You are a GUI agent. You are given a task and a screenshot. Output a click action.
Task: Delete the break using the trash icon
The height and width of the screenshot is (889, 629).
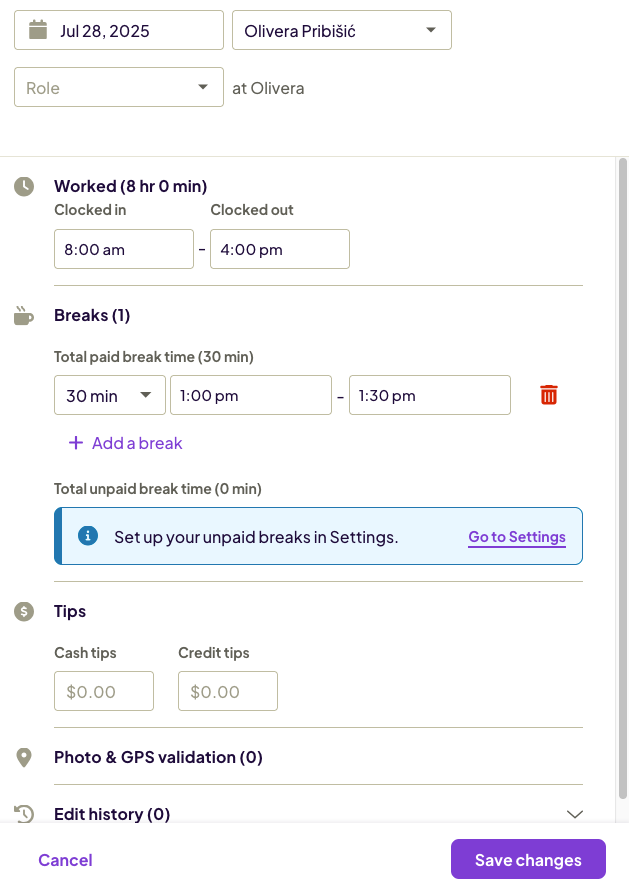coord(548,394)
